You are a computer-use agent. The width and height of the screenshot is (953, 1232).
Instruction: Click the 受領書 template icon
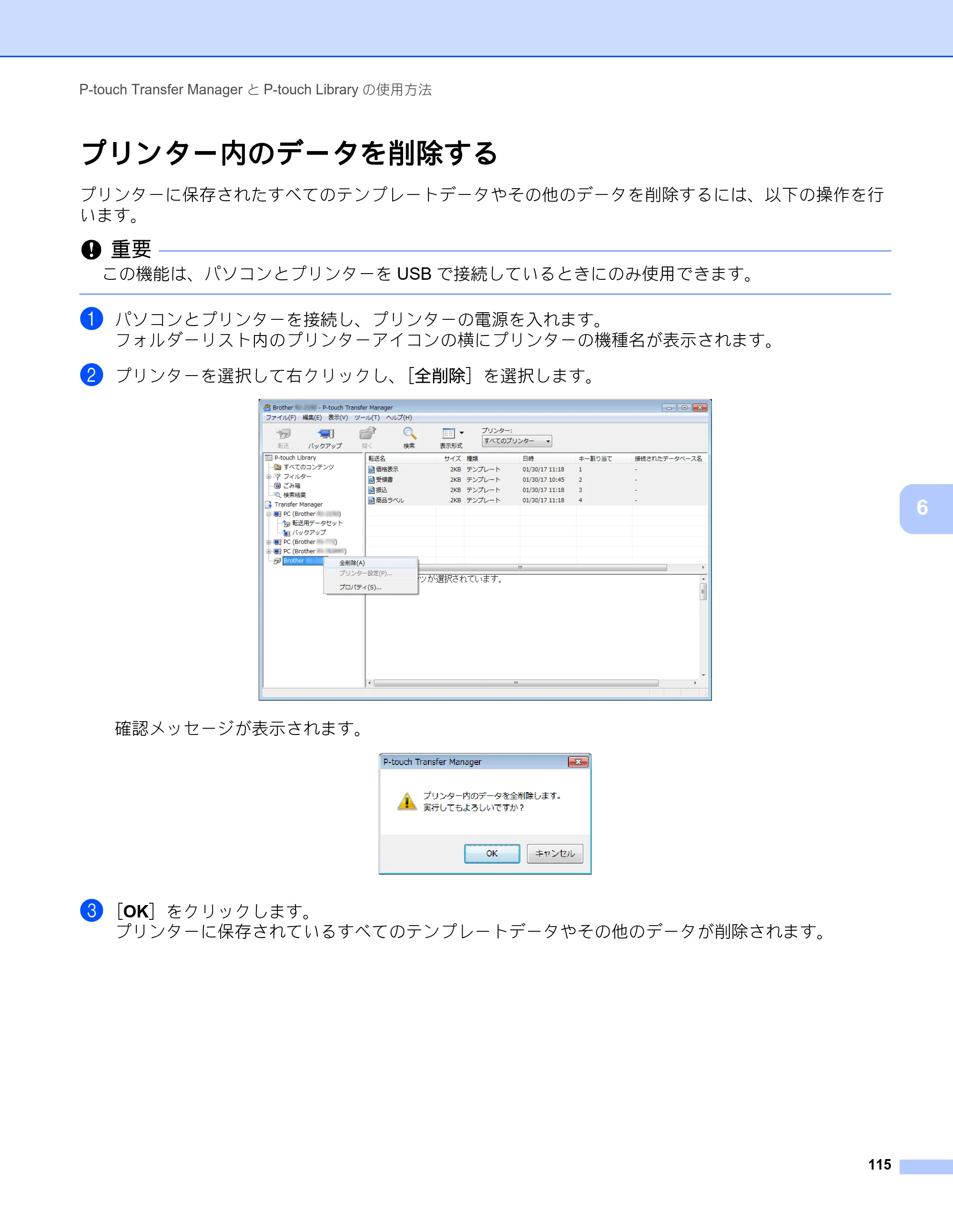point(371,480)
